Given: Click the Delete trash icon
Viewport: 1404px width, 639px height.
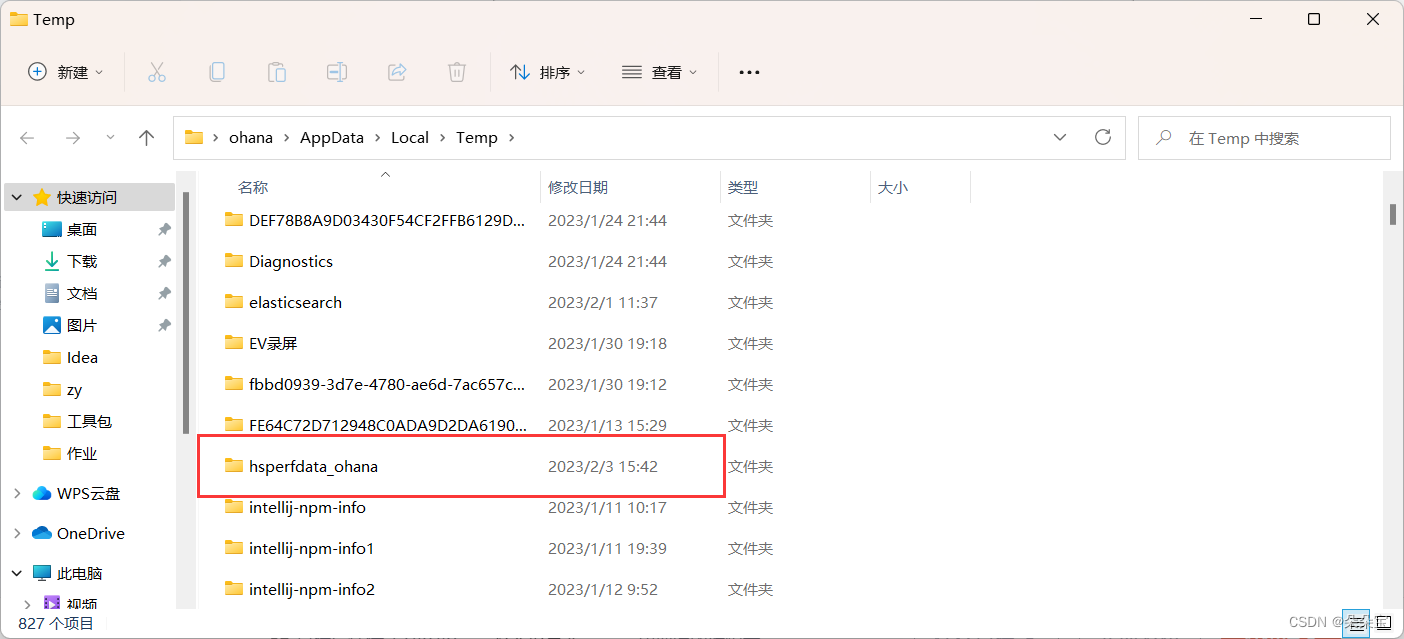Looking at the screenshot, I should [457, 72].
